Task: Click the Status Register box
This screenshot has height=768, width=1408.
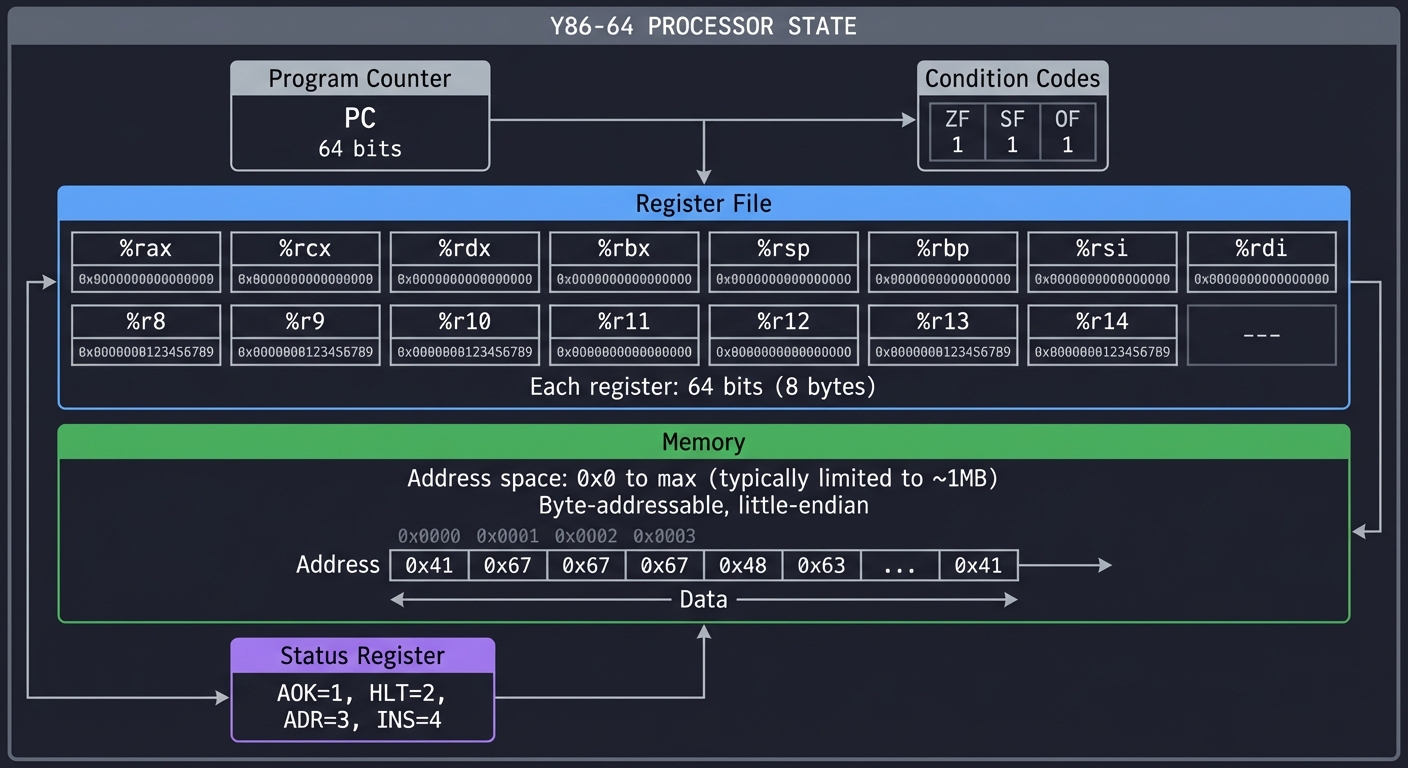Action: tap(362, 703)
